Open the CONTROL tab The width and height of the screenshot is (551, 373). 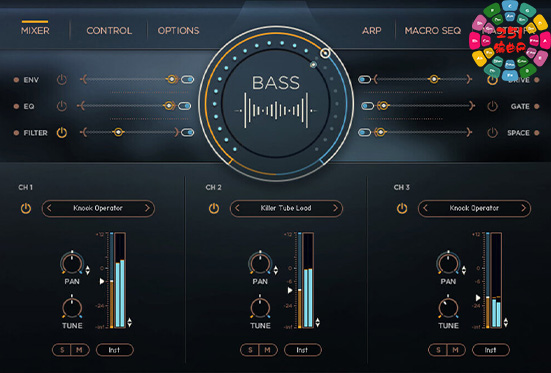click(x=109, y=31)
